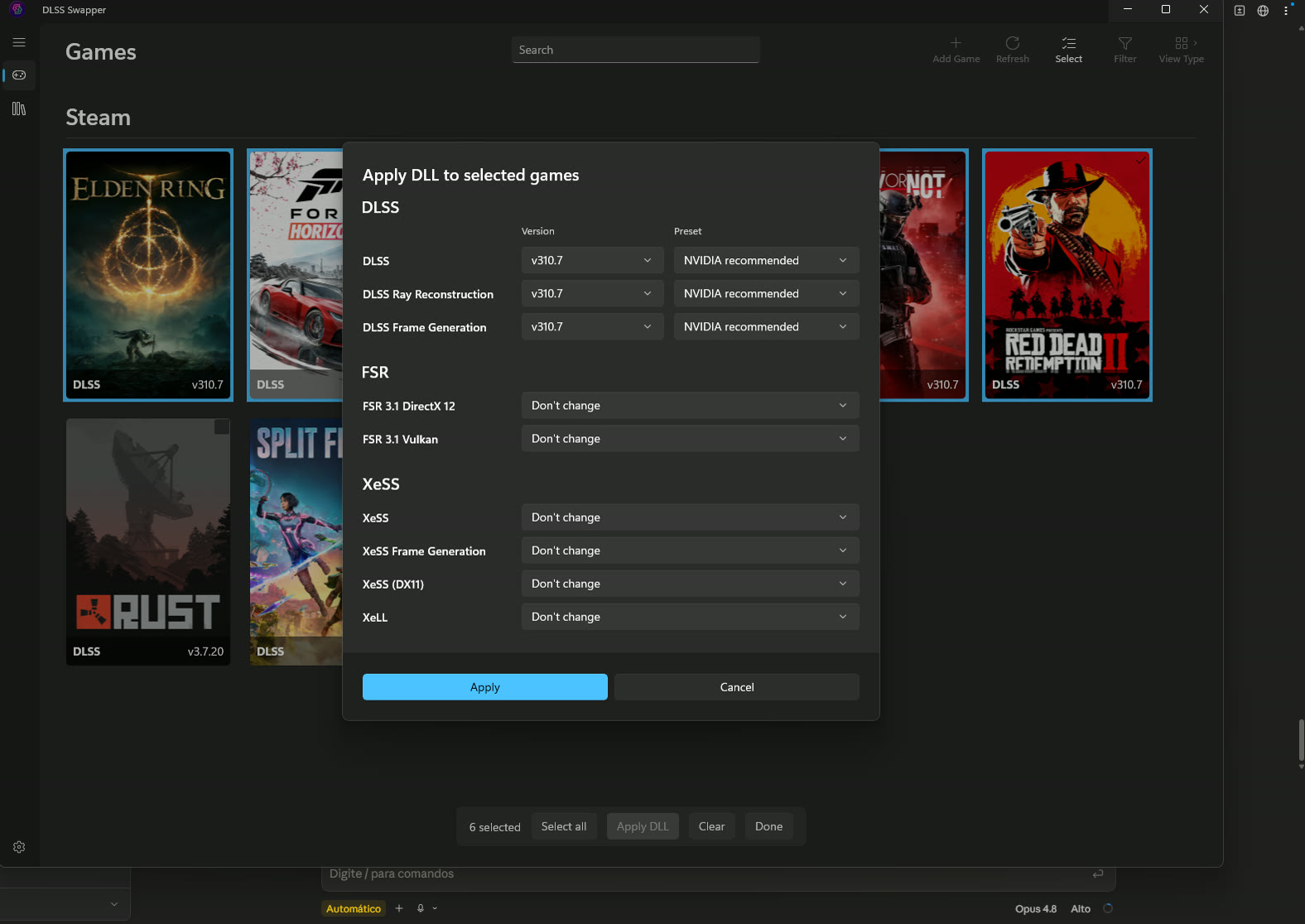Expand the XeSS Frame Generation dropdown
Viewport: 1305px width, 924px height.
(x=691, y=550)
